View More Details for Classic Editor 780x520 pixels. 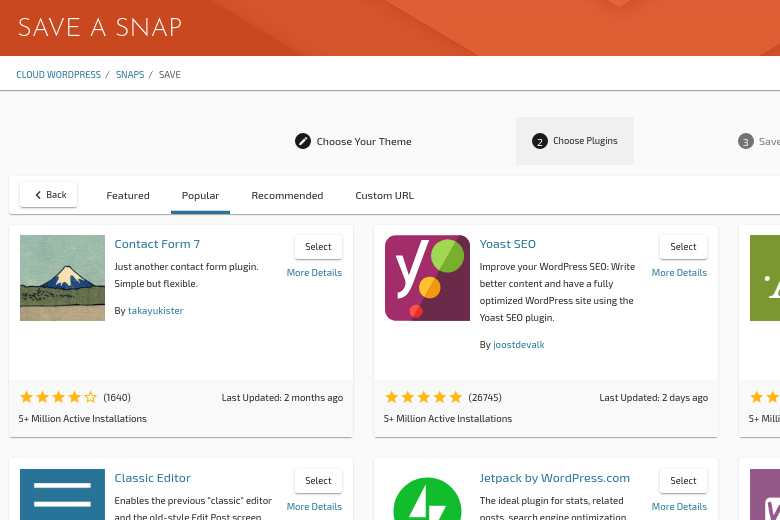314,507
